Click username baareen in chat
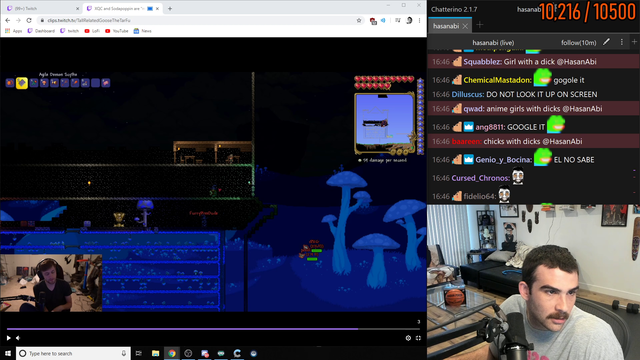Screen dimensions: 640x360 click(466, 141)
